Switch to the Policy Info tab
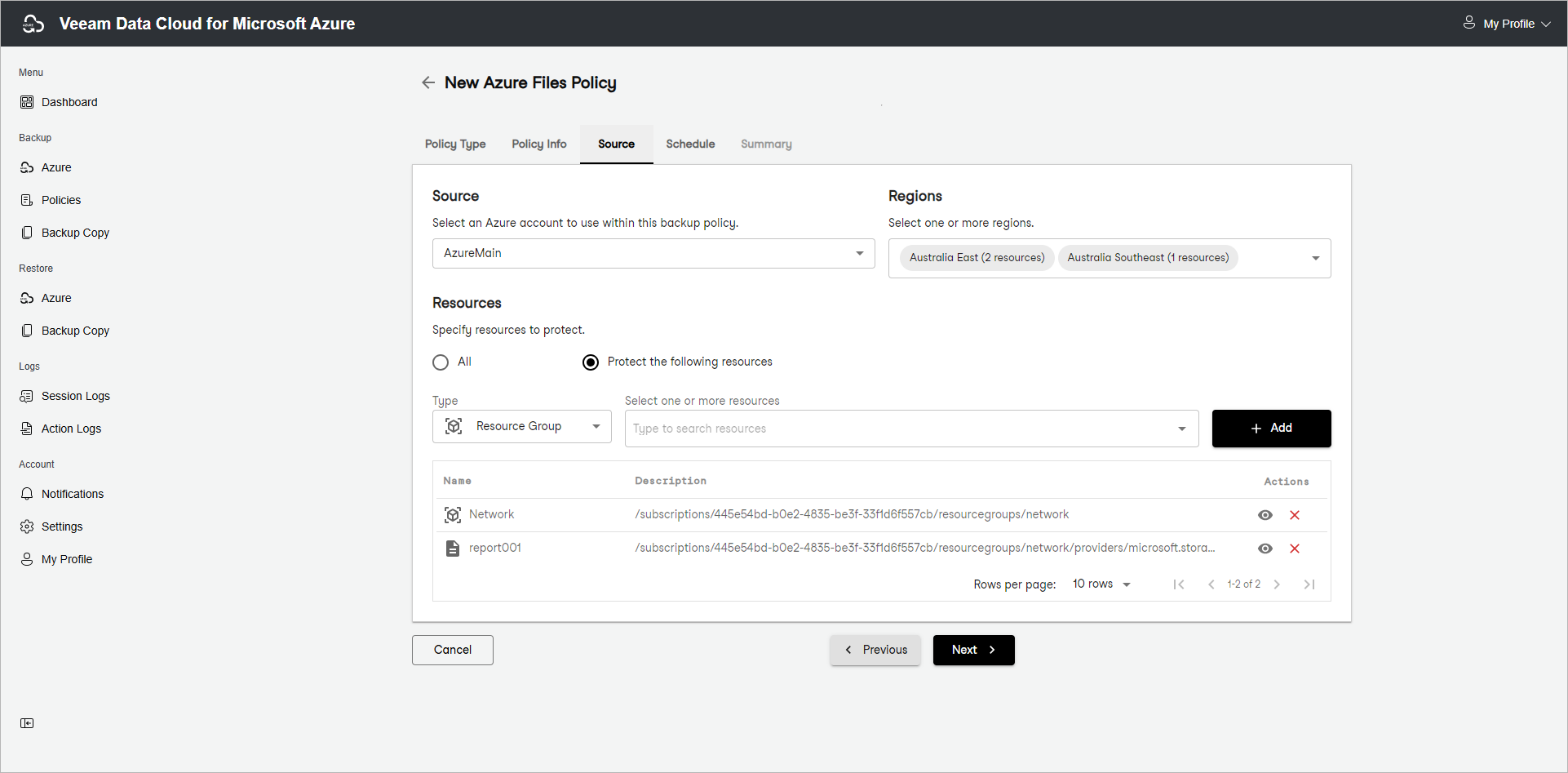The image size is (1568, 773). coord(539,144)
